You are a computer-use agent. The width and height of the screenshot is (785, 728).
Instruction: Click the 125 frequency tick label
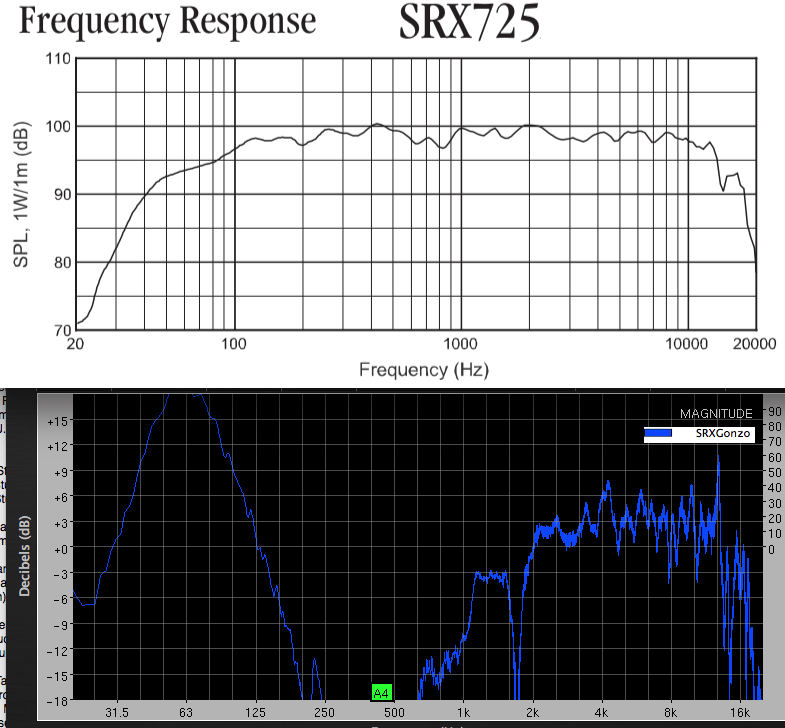255,712
